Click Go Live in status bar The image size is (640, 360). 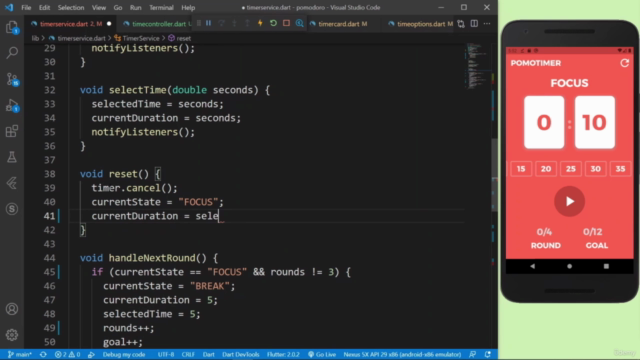click(x=322, y=354)
